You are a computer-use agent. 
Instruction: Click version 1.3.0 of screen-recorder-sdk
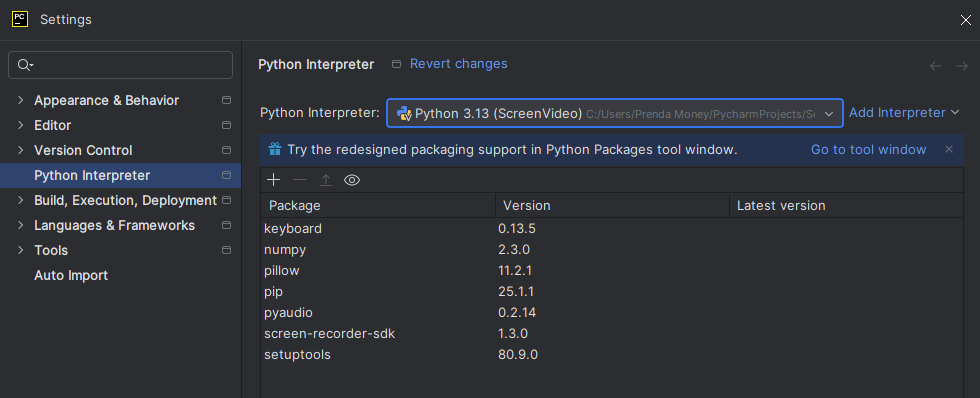click(513, 334)
